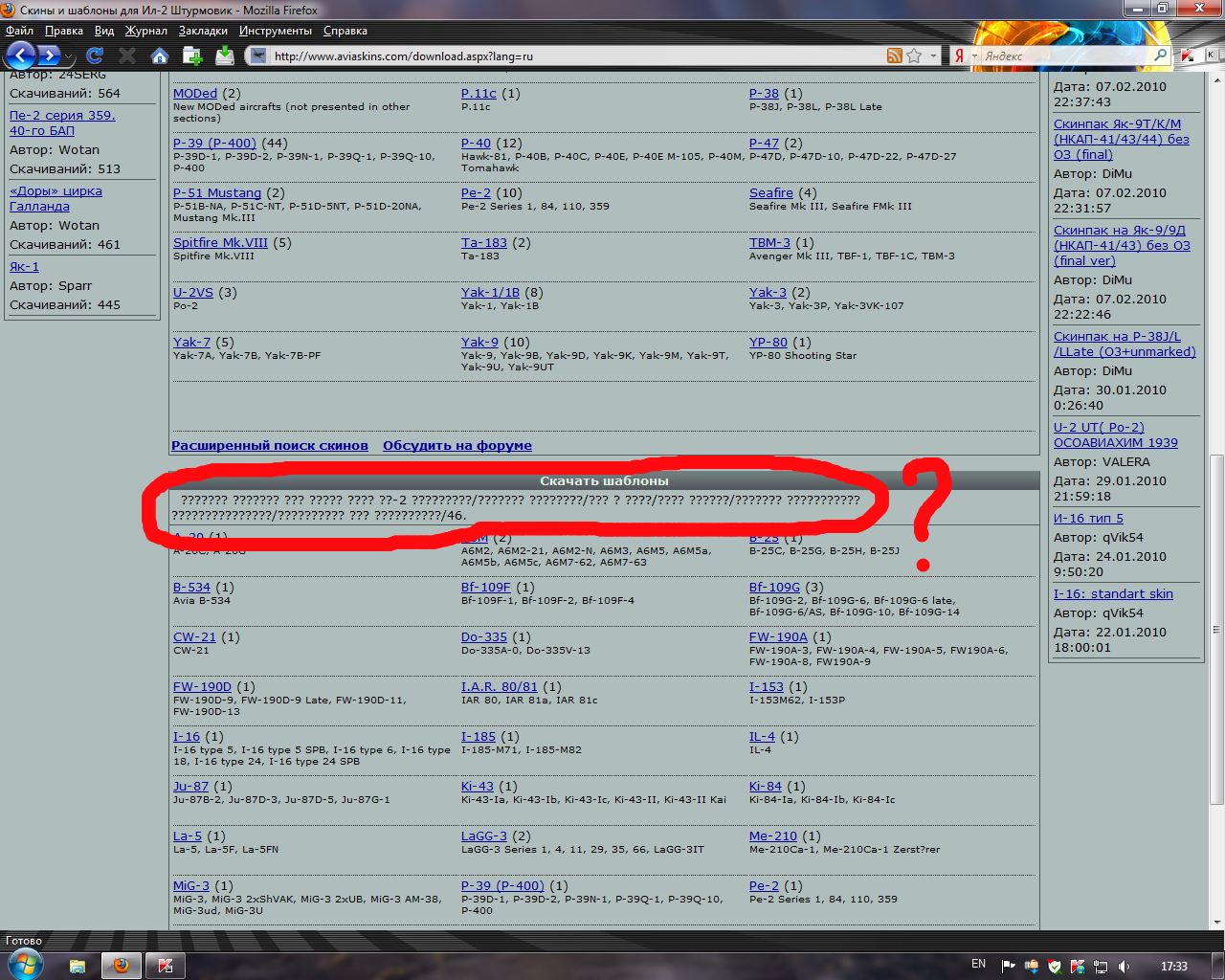Screen dimensions: 1225x980
Task: Stop loading the page
Action: click(126, 56)
